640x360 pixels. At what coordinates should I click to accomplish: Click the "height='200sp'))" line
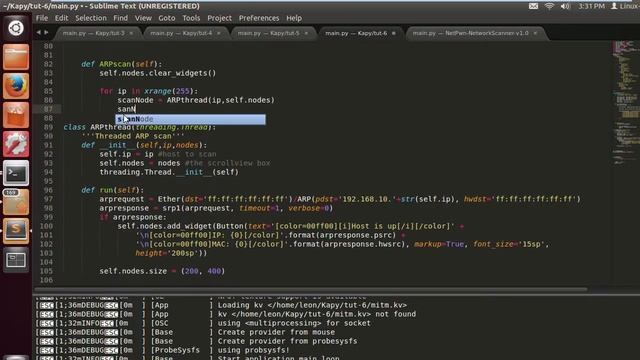[x=171, y=253]
